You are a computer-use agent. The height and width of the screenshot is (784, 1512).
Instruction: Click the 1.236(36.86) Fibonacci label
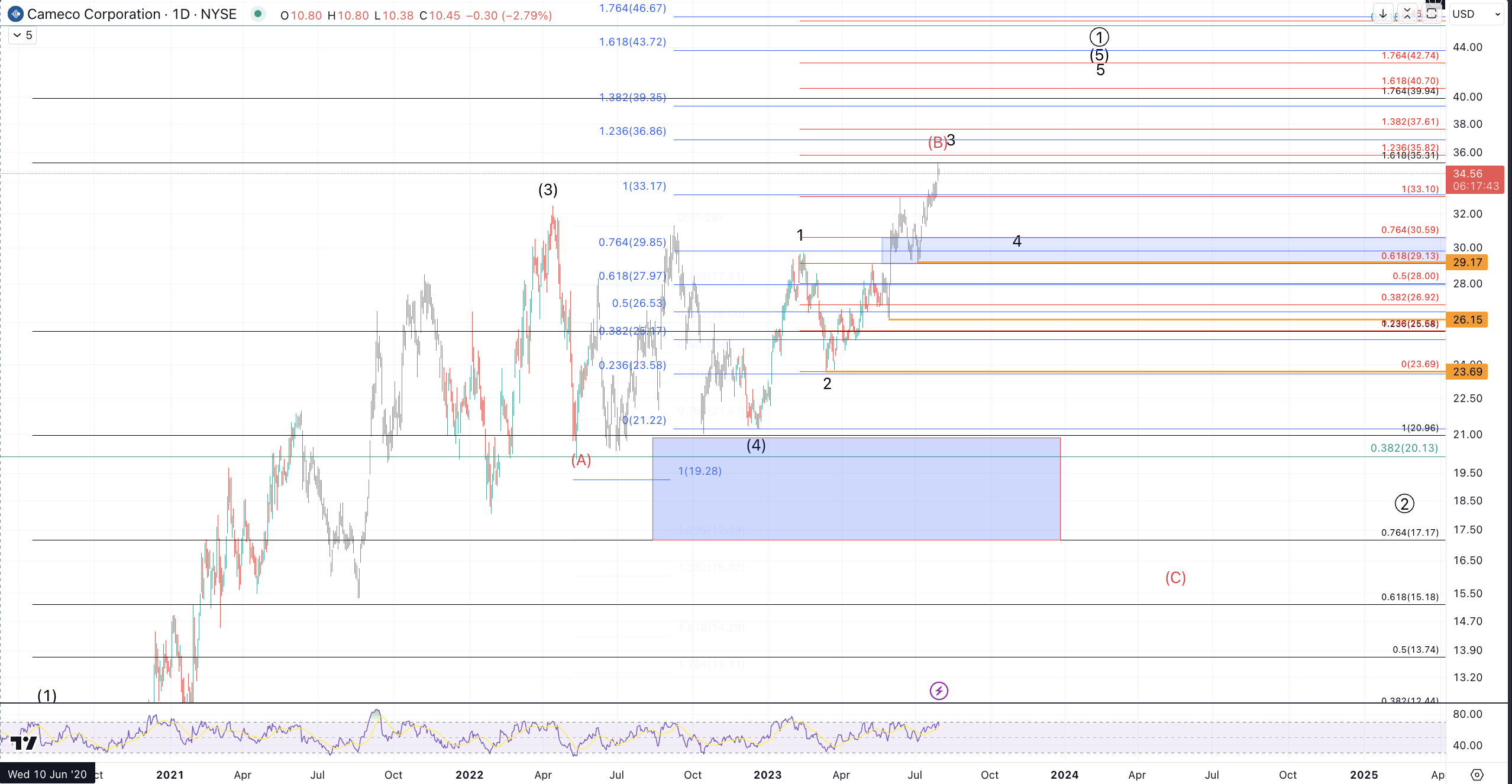pos(632,131)
